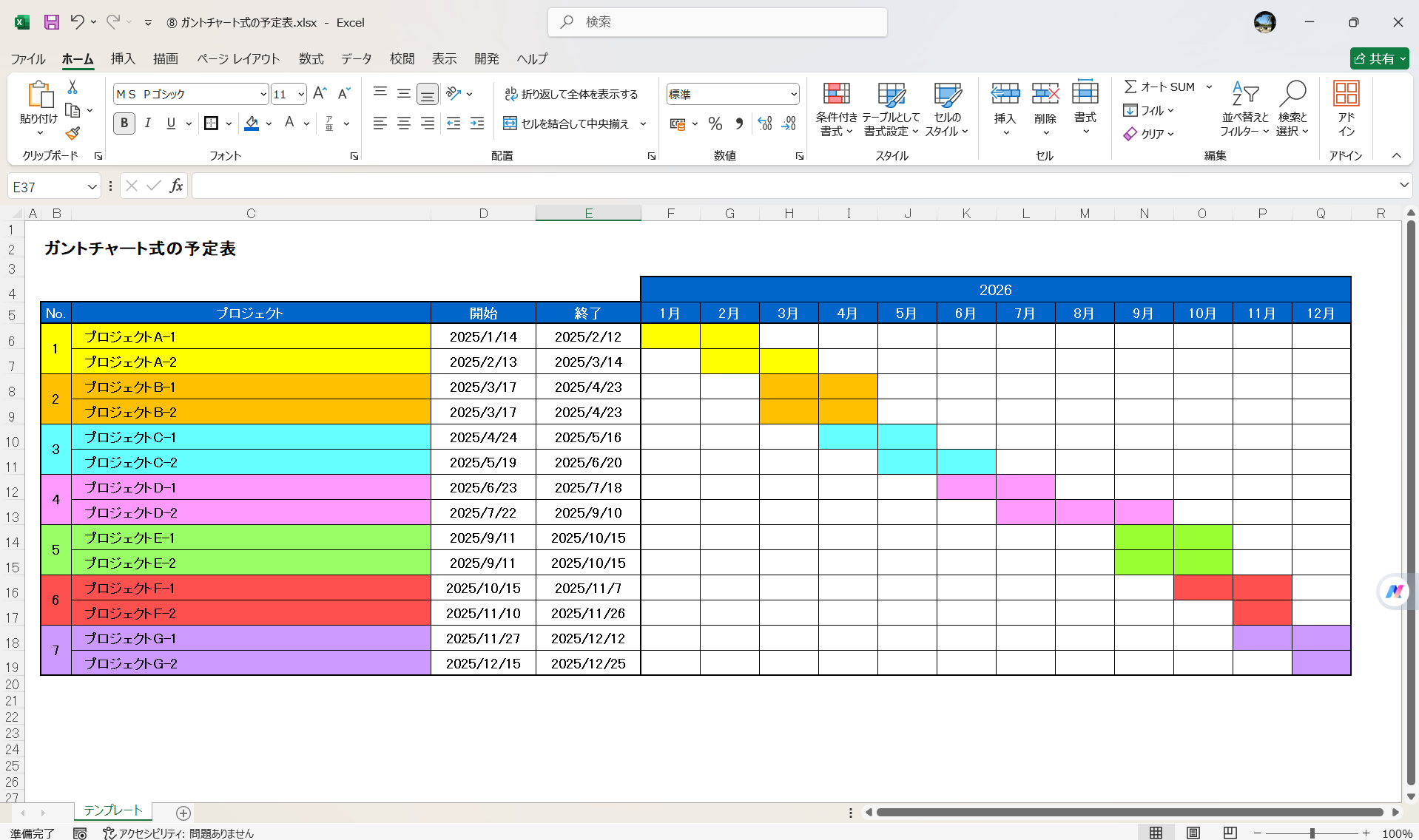Click 書式のコピー (format painter) brush
Image resolution: width=1419 pixels, height=840 pixels.
tap(72, 133)
